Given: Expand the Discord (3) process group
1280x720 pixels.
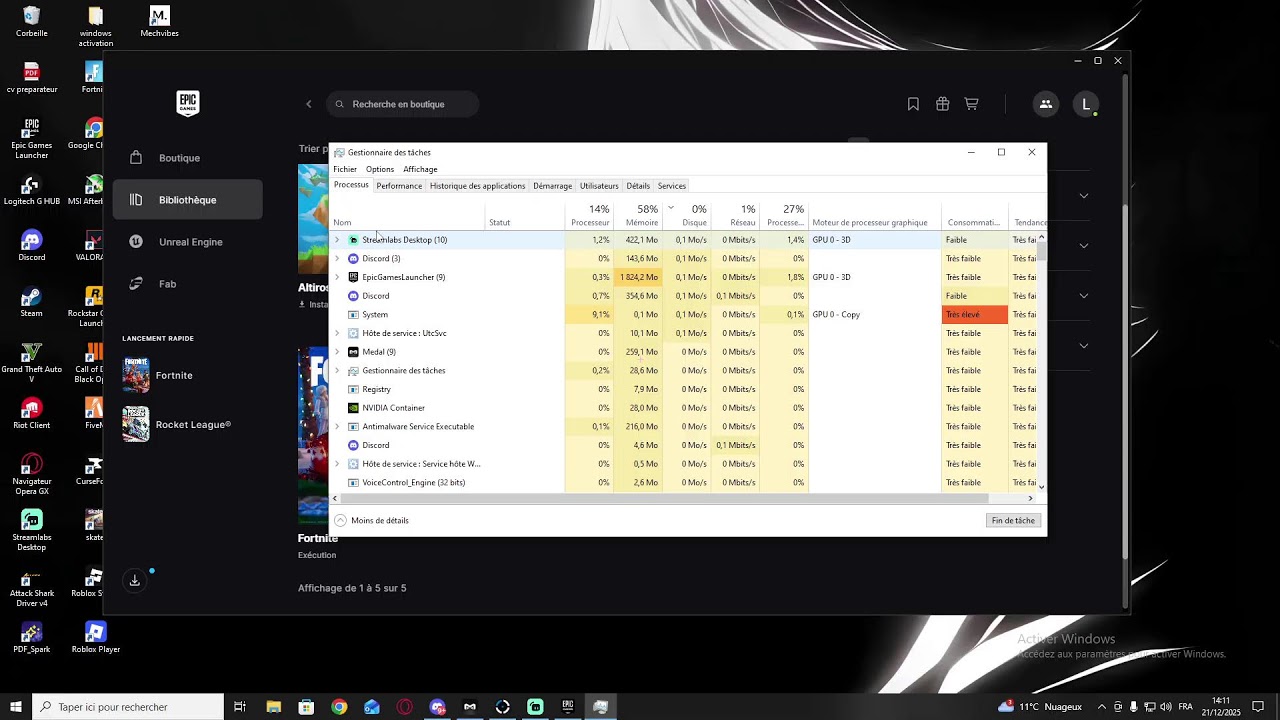Looking at the screenshot, I should click(337, 259).
